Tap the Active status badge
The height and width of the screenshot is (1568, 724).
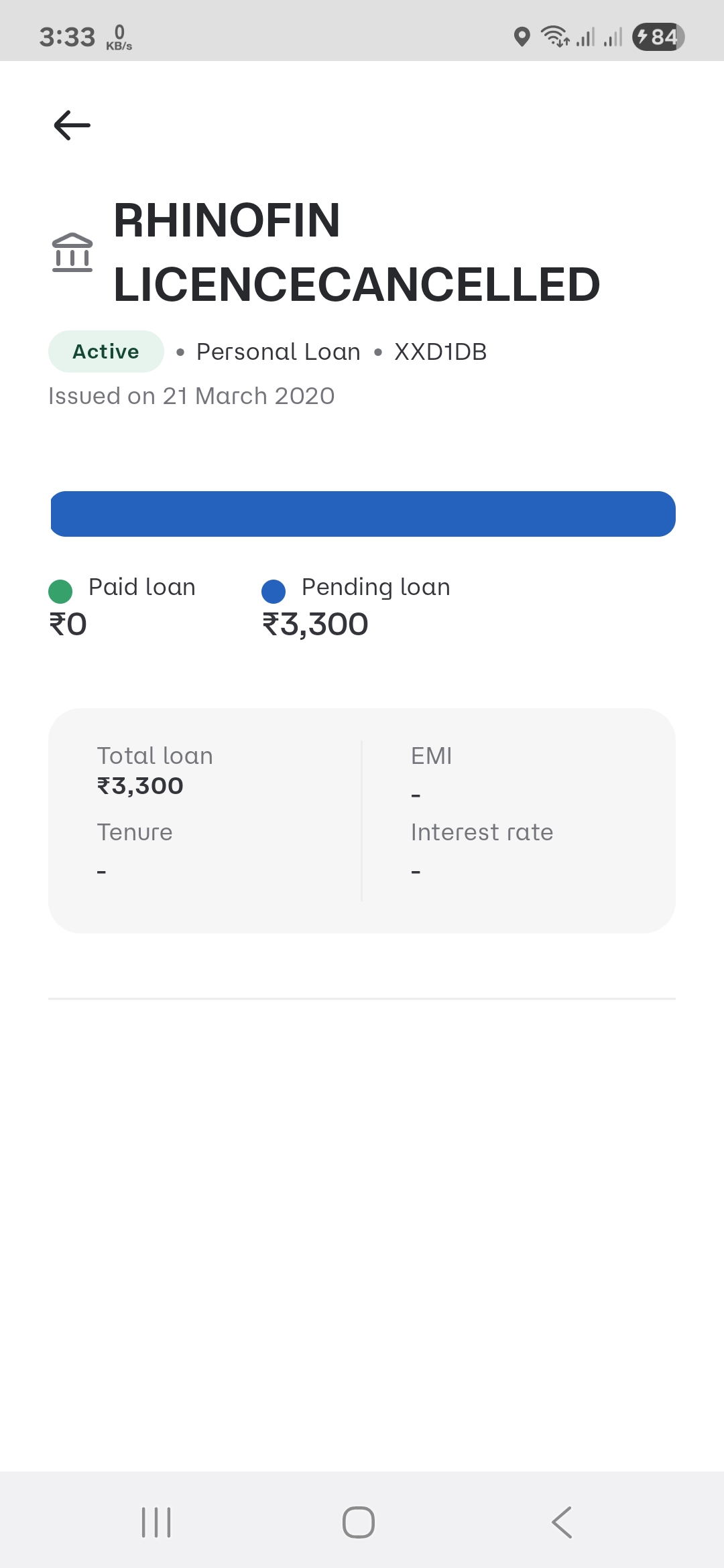click(x=106, y=352)
